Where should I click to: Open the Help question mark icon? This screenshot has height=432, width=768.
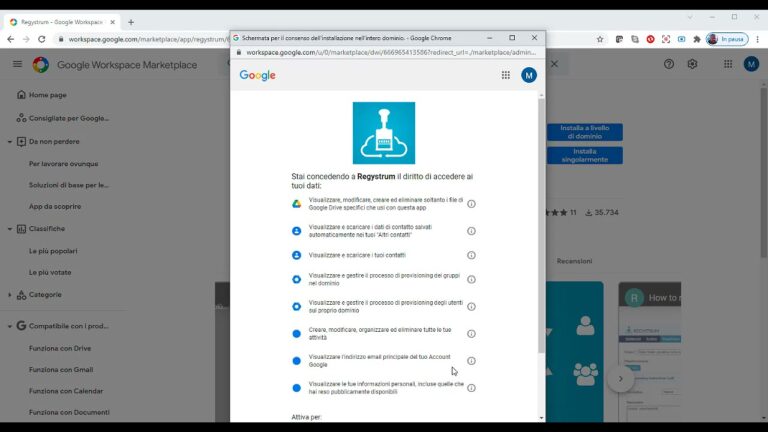click(x=669, y=64)
